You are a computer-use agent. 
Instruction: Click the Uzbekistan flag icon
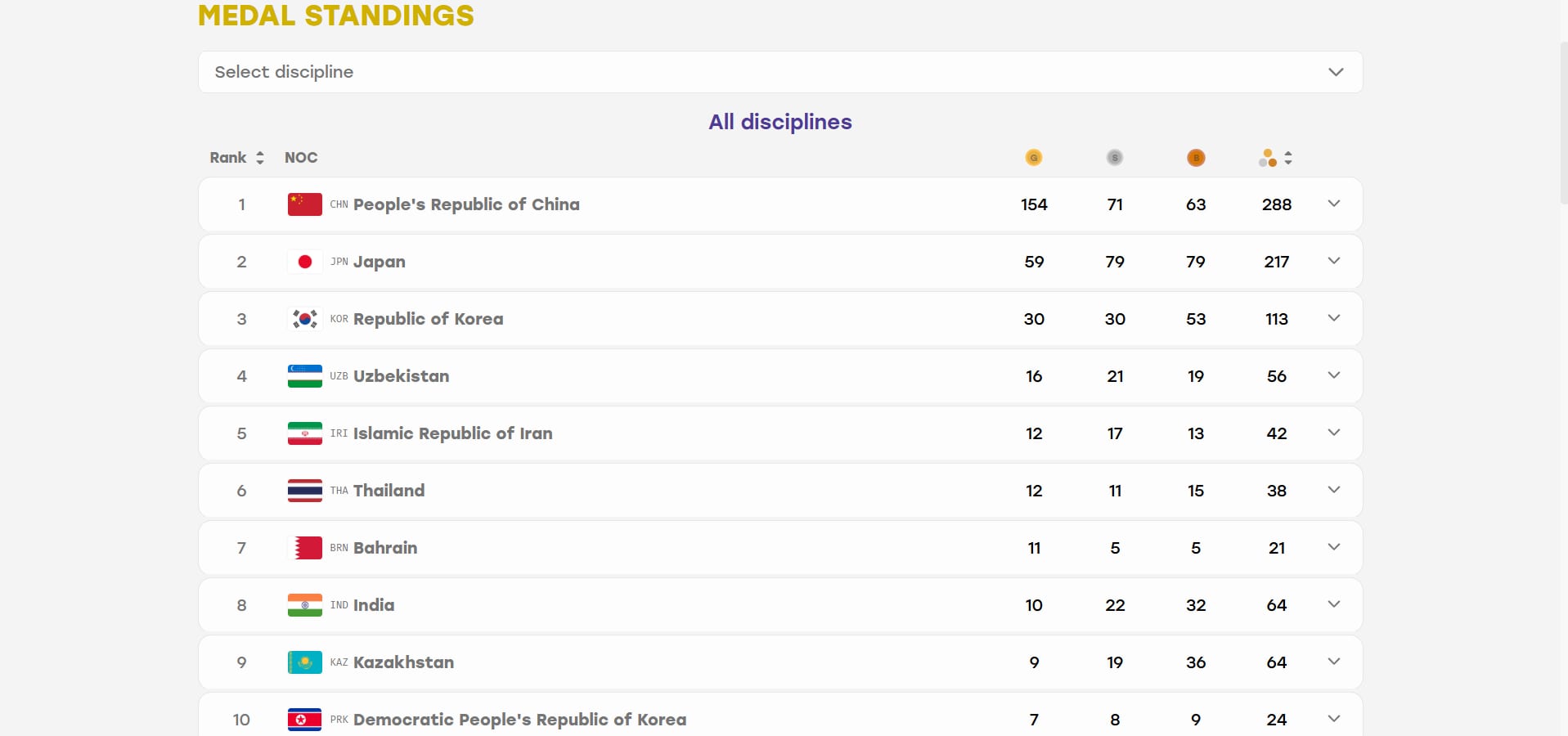[305, 376]
